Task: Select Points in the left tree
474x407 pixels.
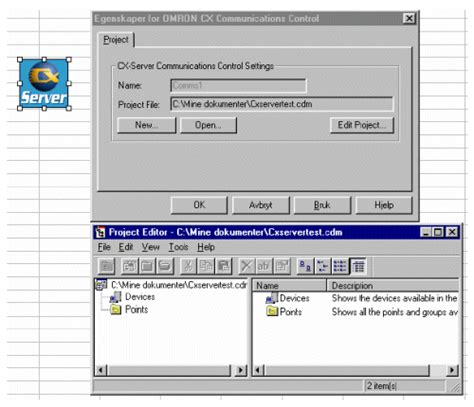Action: coord(136,310)
